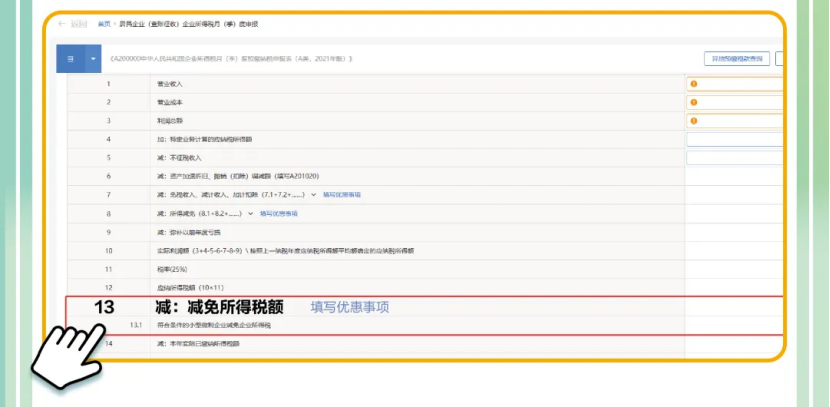Click the row 3 利润总额 amount field
830x407 pixels.
(x=742, y=121)
